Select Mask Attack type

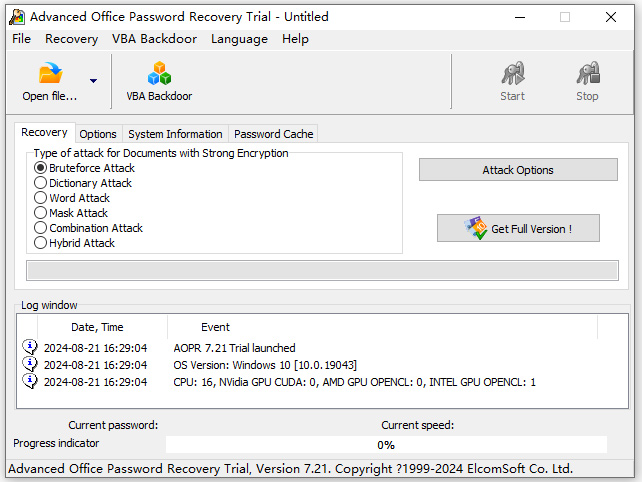40,213
